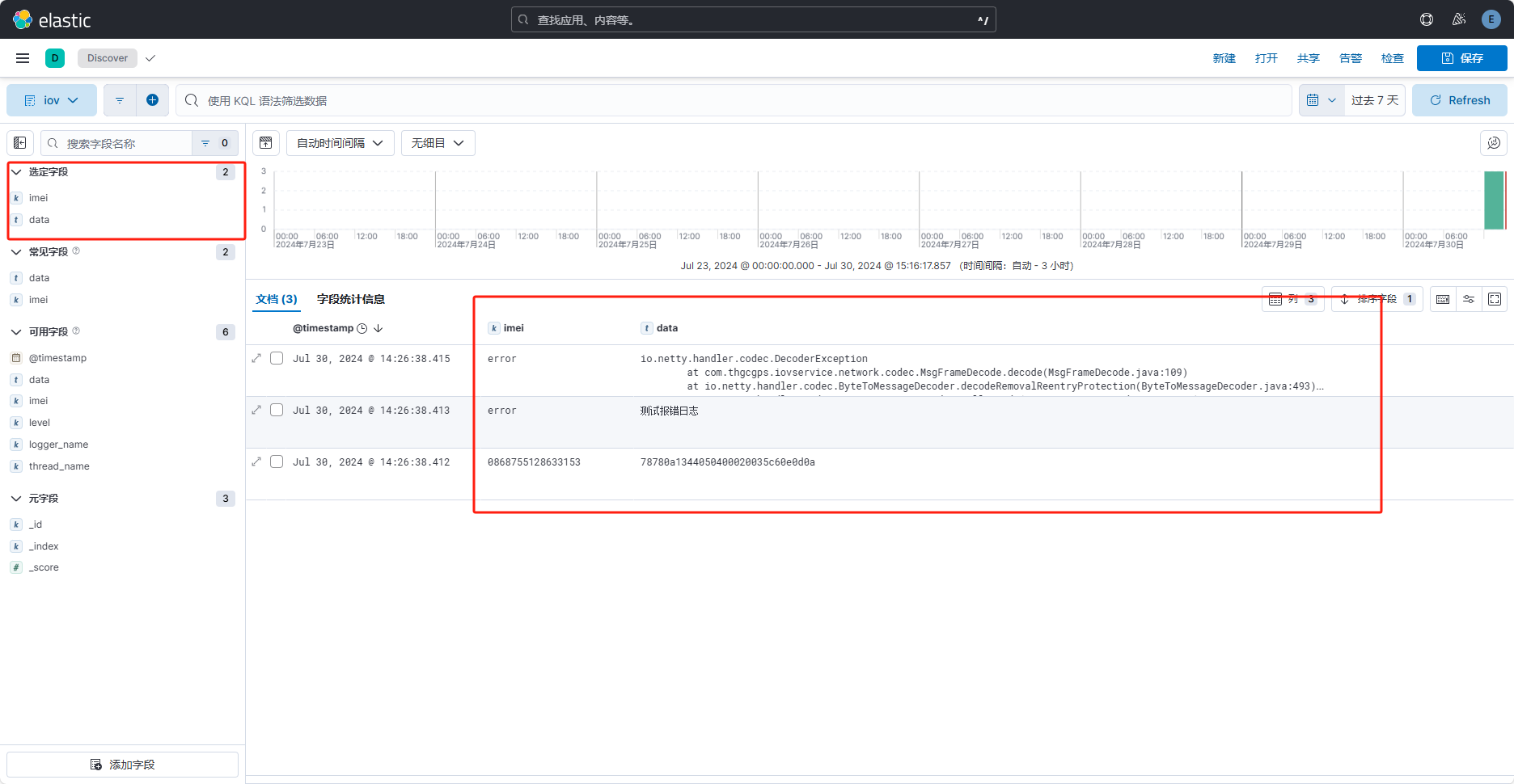
Task: Click the Discover breadcrumb badge
Action: 108,58
